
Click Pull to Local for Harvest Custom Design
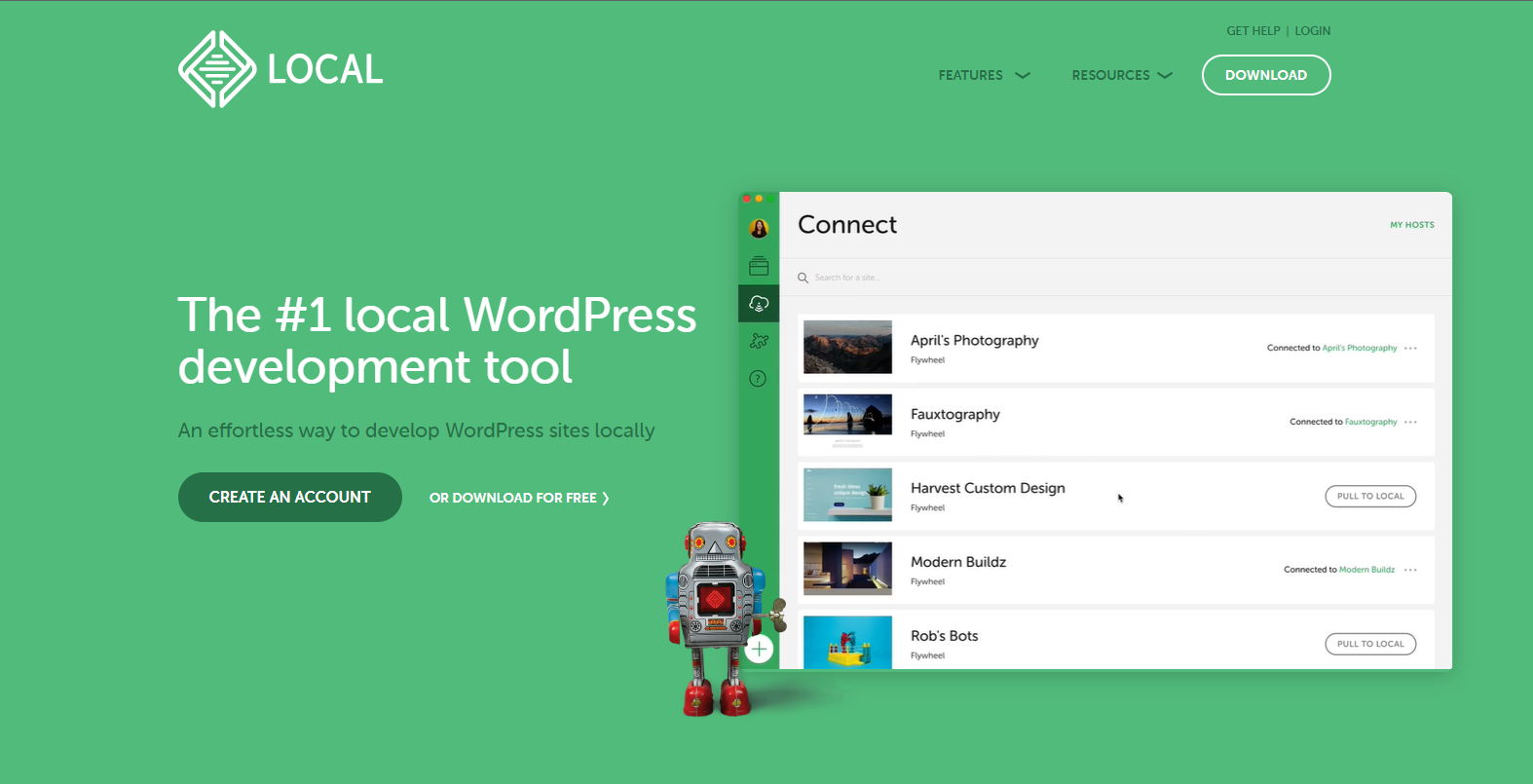(1370, 497)
